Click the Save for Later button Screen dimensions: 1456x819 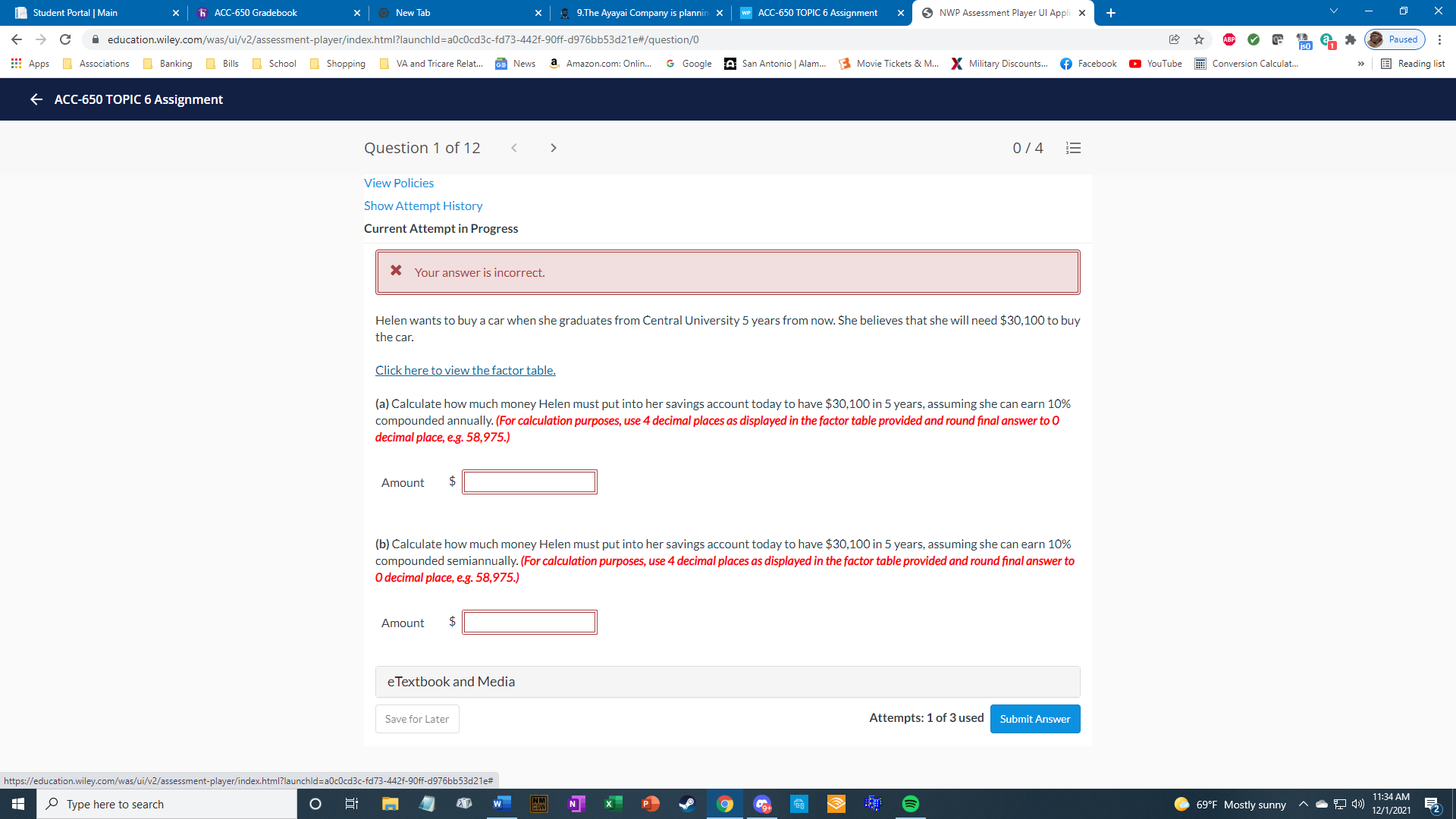[x=416, y=719]
